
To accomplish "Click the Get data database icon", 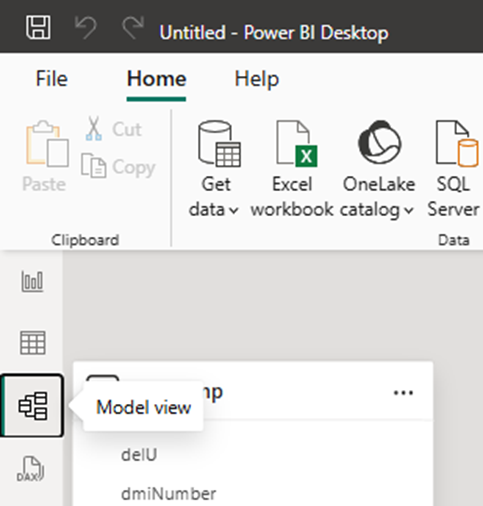I will point(219,143).
